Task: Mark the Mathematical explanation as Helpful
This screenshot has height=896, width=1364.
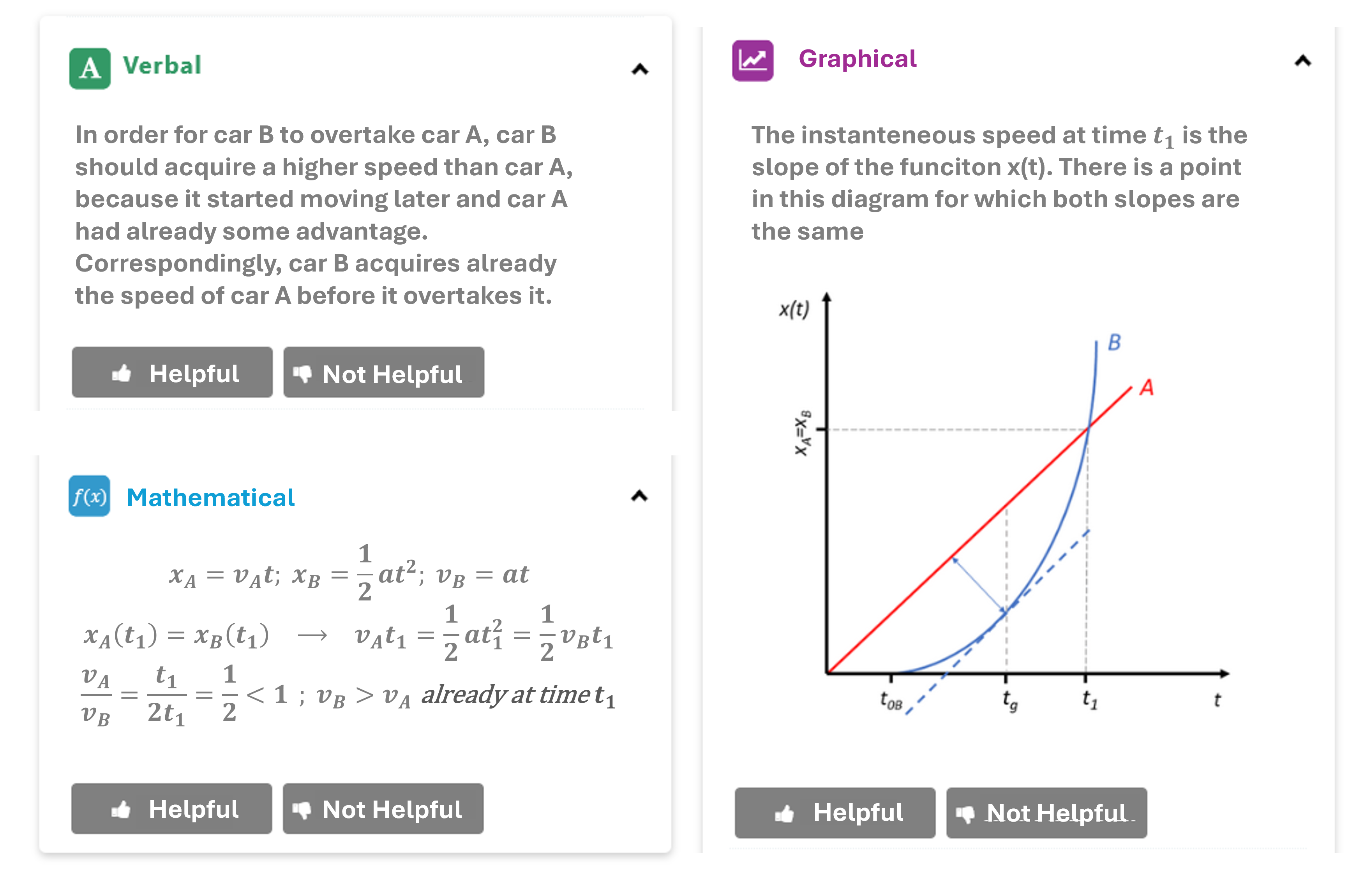Action: coord(171,808)
